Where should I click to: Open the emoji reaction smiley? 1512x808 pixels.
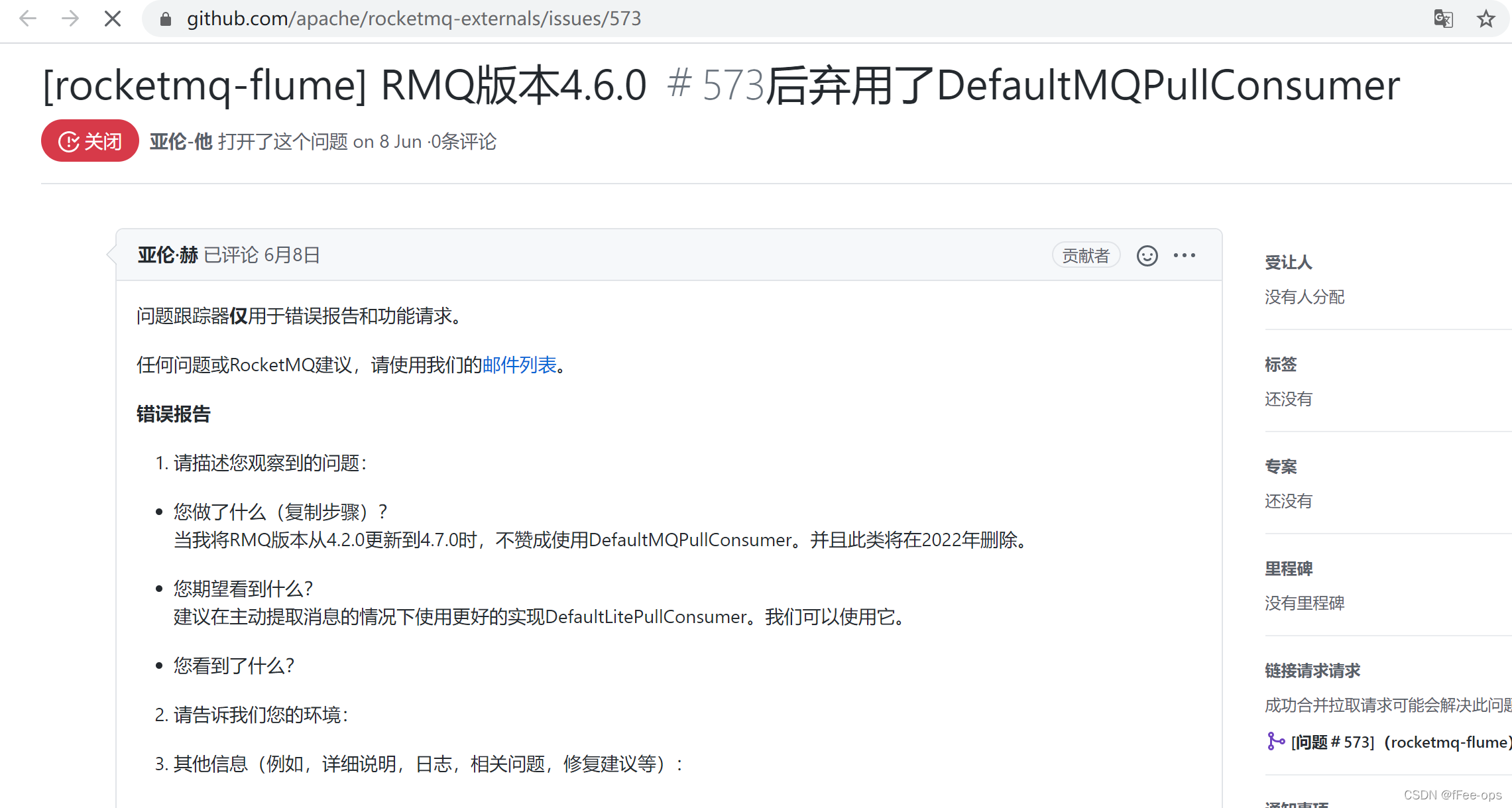coord(1147,256)
